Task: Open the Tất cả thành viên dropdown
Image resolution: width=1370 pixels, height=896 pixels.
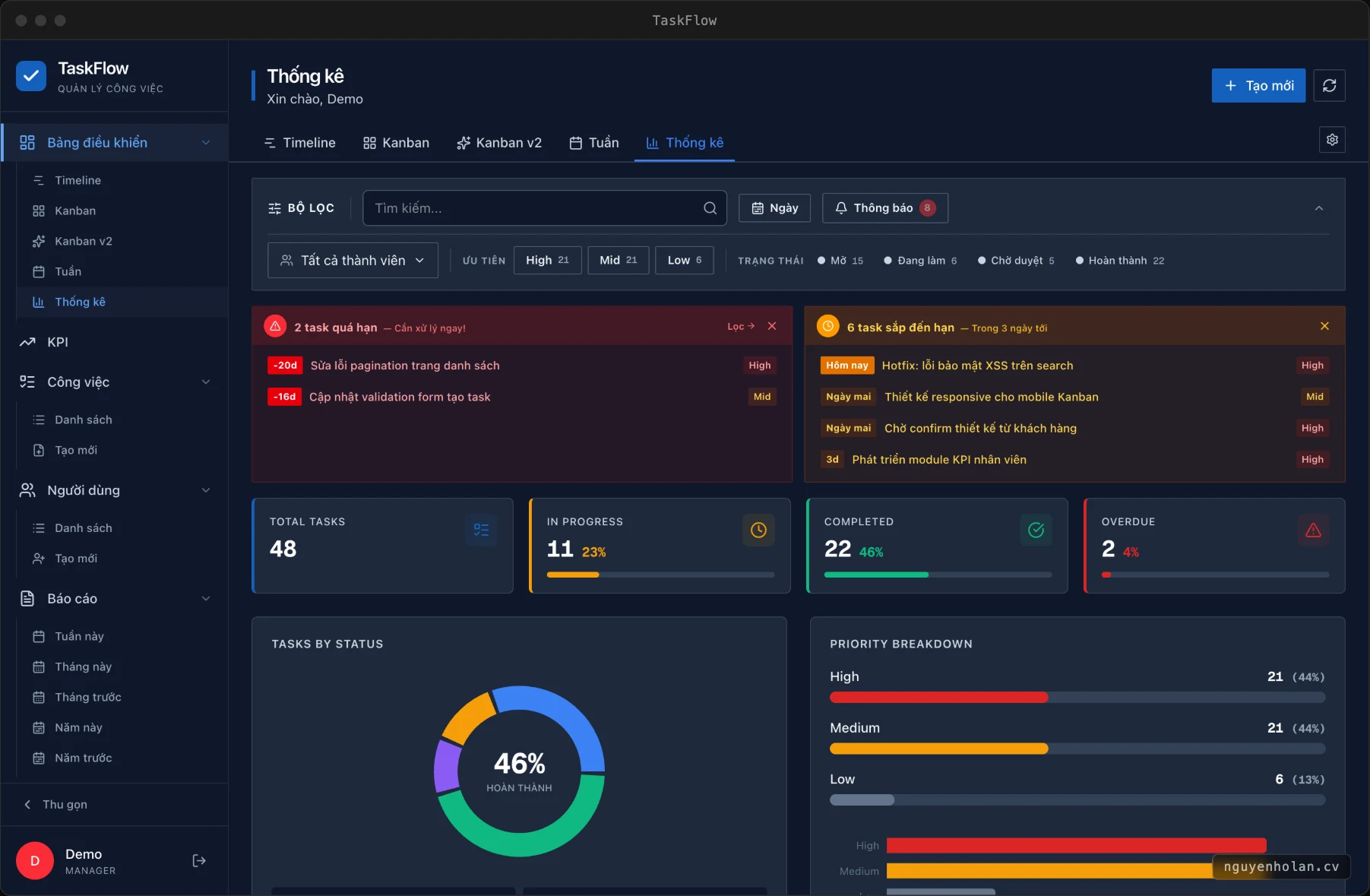Action: (x=353, y=261)
